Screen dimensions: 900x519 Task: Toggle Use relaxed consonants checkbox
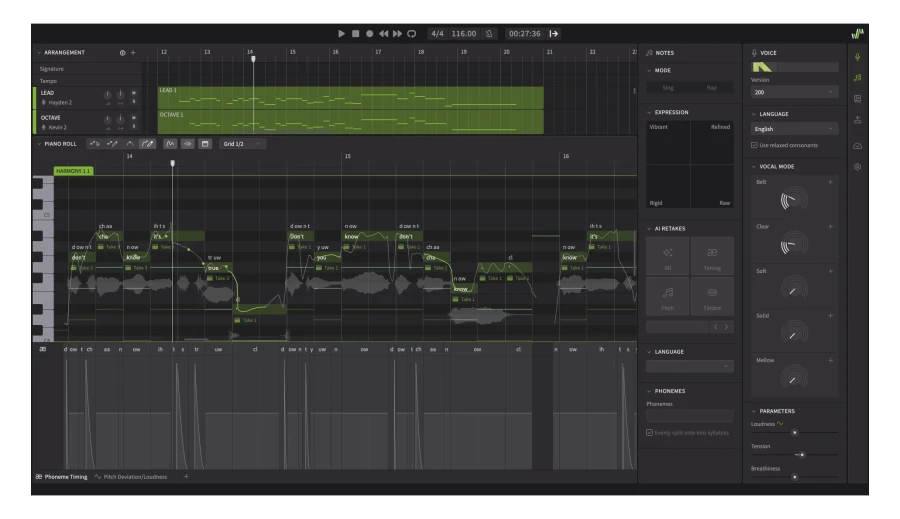754,145
